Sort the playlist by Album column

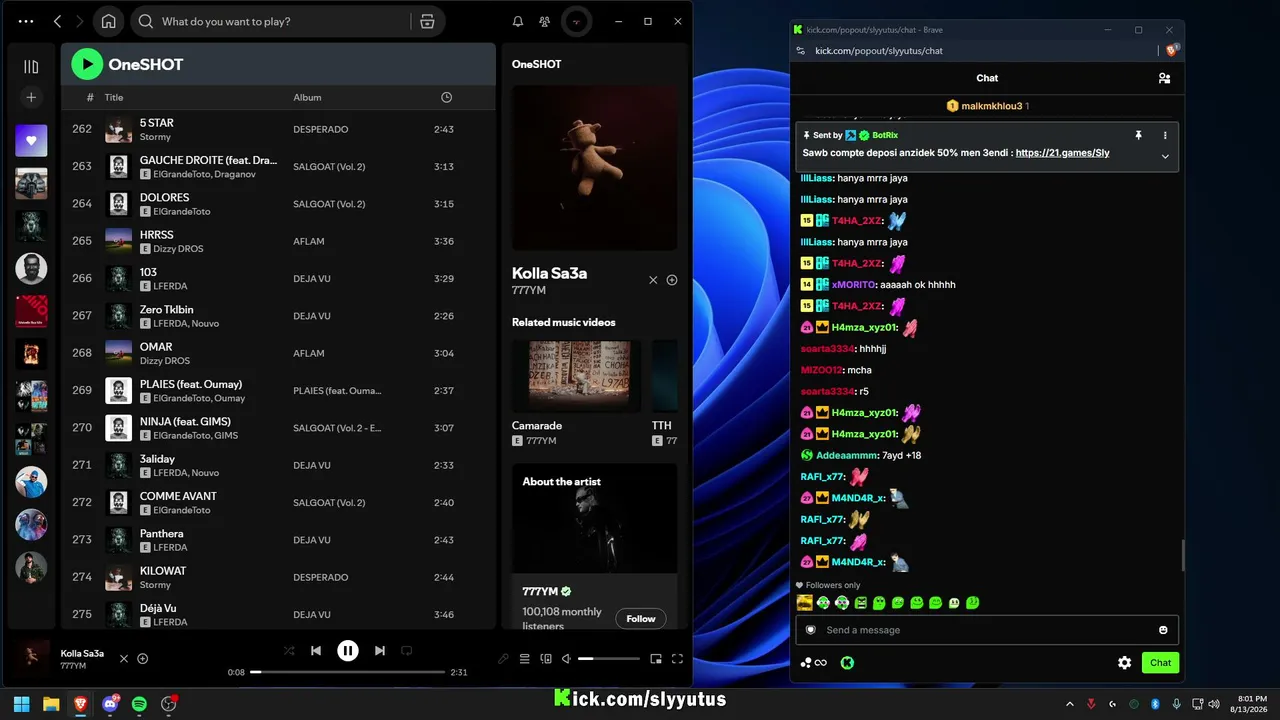(307, 97)
